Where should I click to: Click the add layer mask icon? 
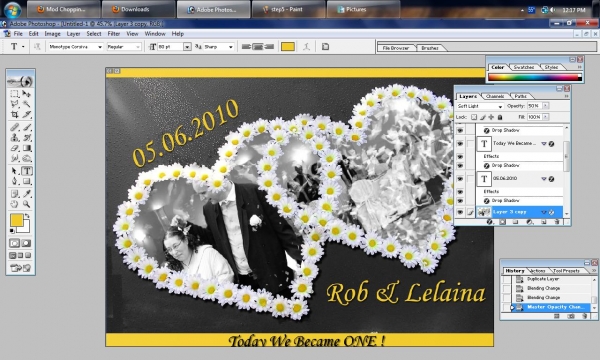[502, 222]
